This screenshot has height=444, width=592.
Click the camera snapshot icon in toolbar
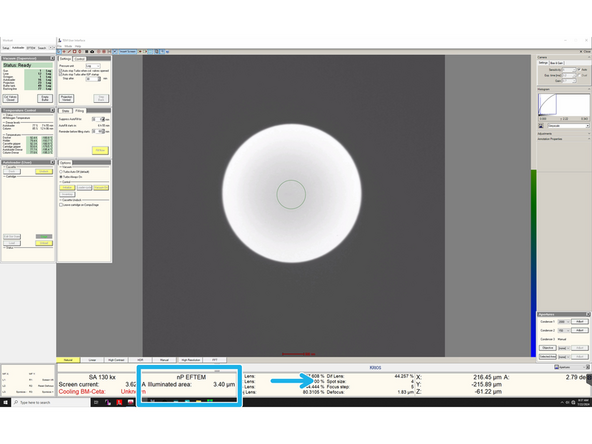[92, 51]
